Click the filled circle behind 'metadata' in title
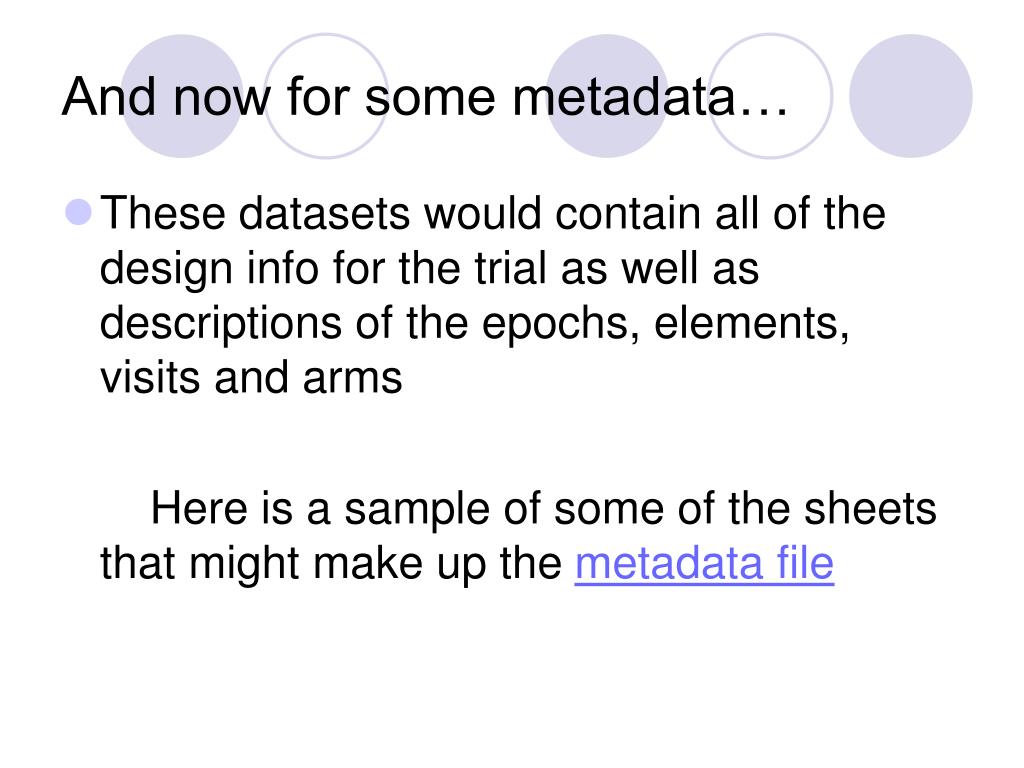The image size is (1024, 768). (x=607, y=96)
